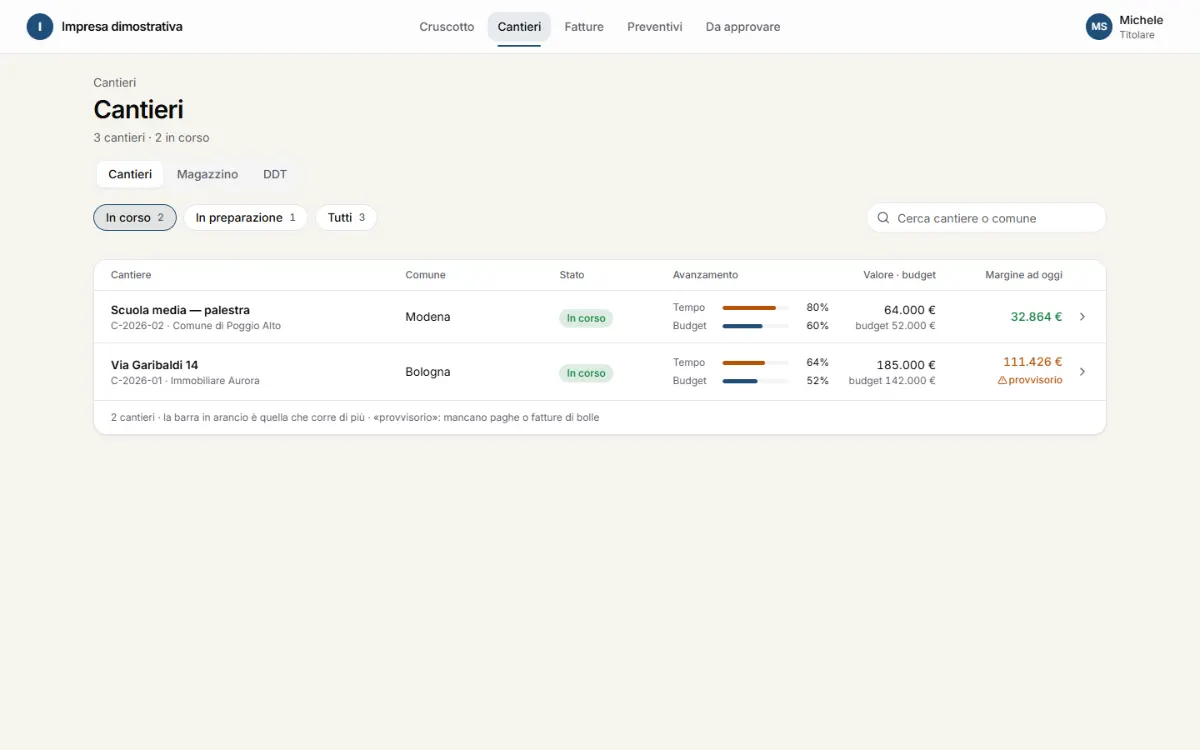Toggle the In corso filter chip

(x=135, y=218)
